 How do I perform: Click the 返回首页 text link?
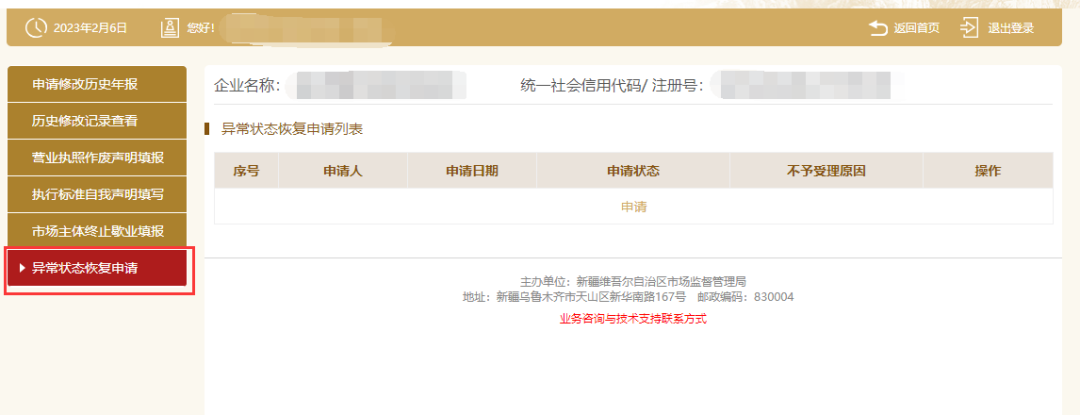click(x=917, y=28)
